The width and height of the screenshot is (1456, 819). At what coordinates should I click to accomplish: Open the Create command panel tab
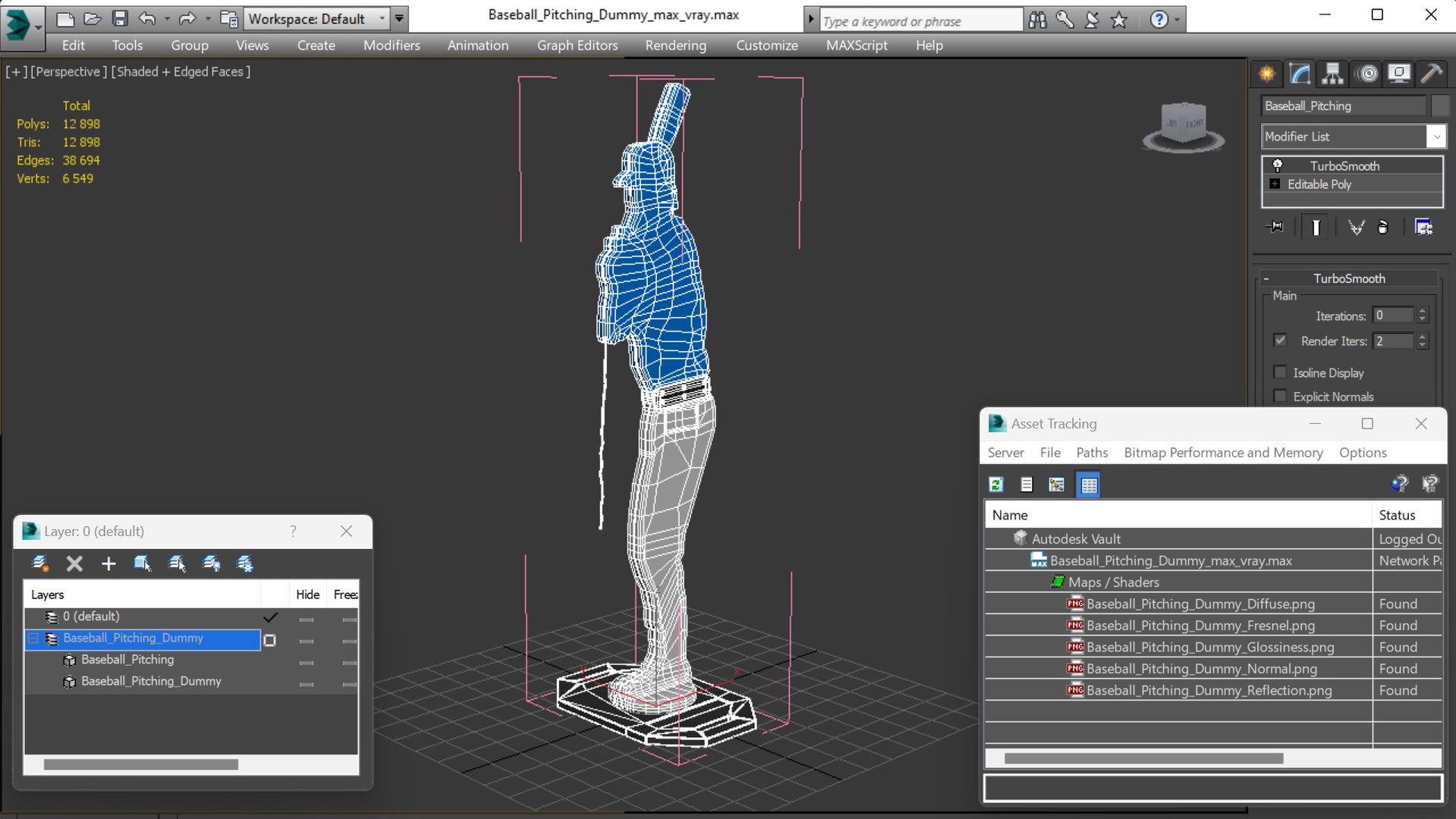(x=1267, y=74)
